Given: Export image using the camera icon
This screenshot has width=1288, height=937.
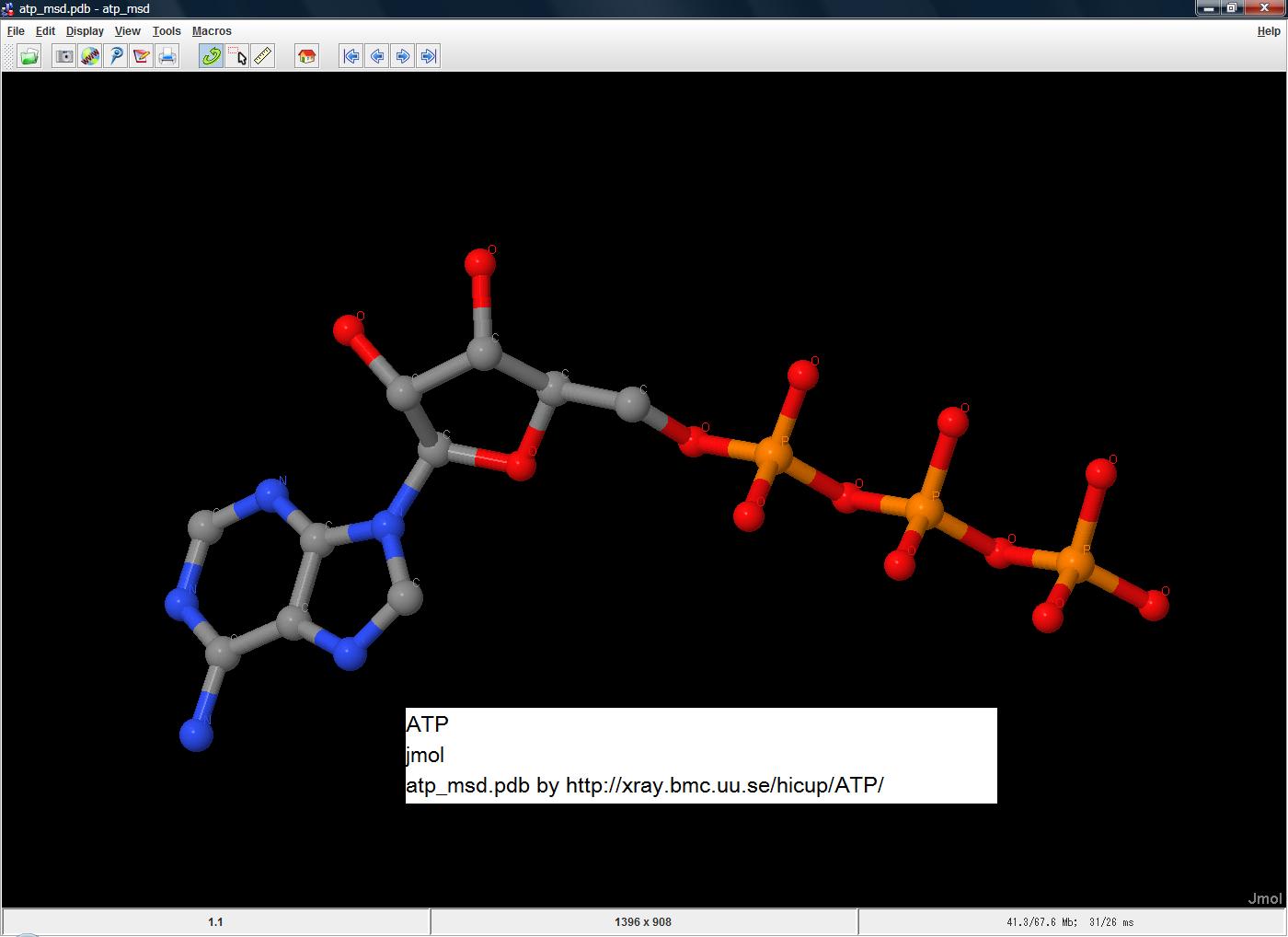Looking at the screenshot, I should [x=63, y=56].
